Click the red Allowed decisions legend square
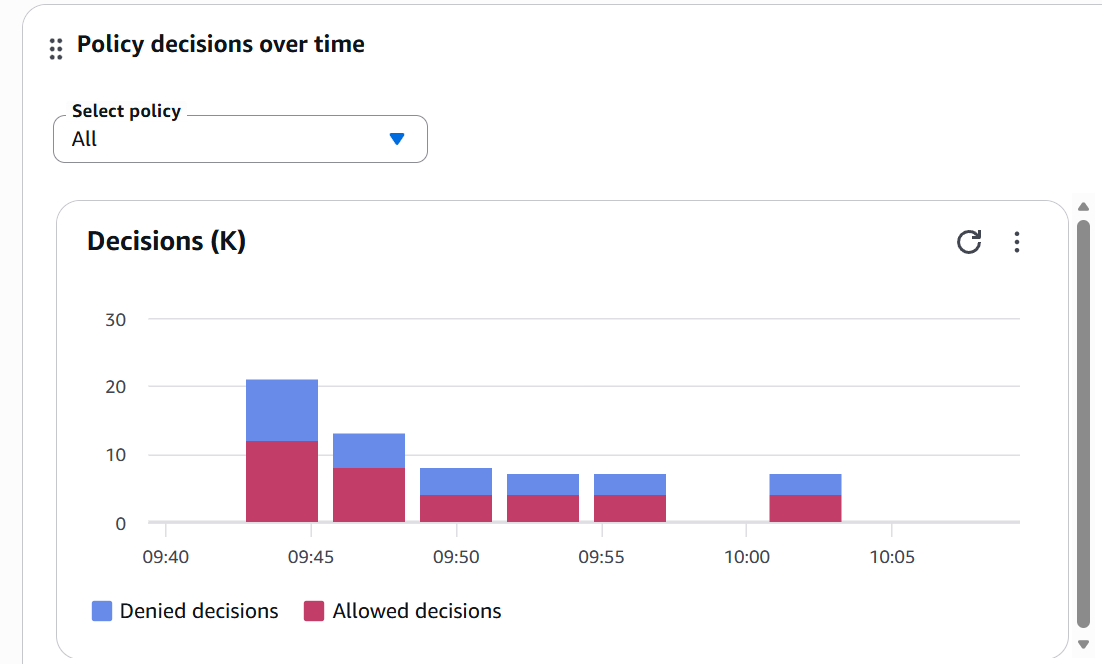The height and width of the screenshot is (664, 1102). pyautogui.click(x=314, y=610)
